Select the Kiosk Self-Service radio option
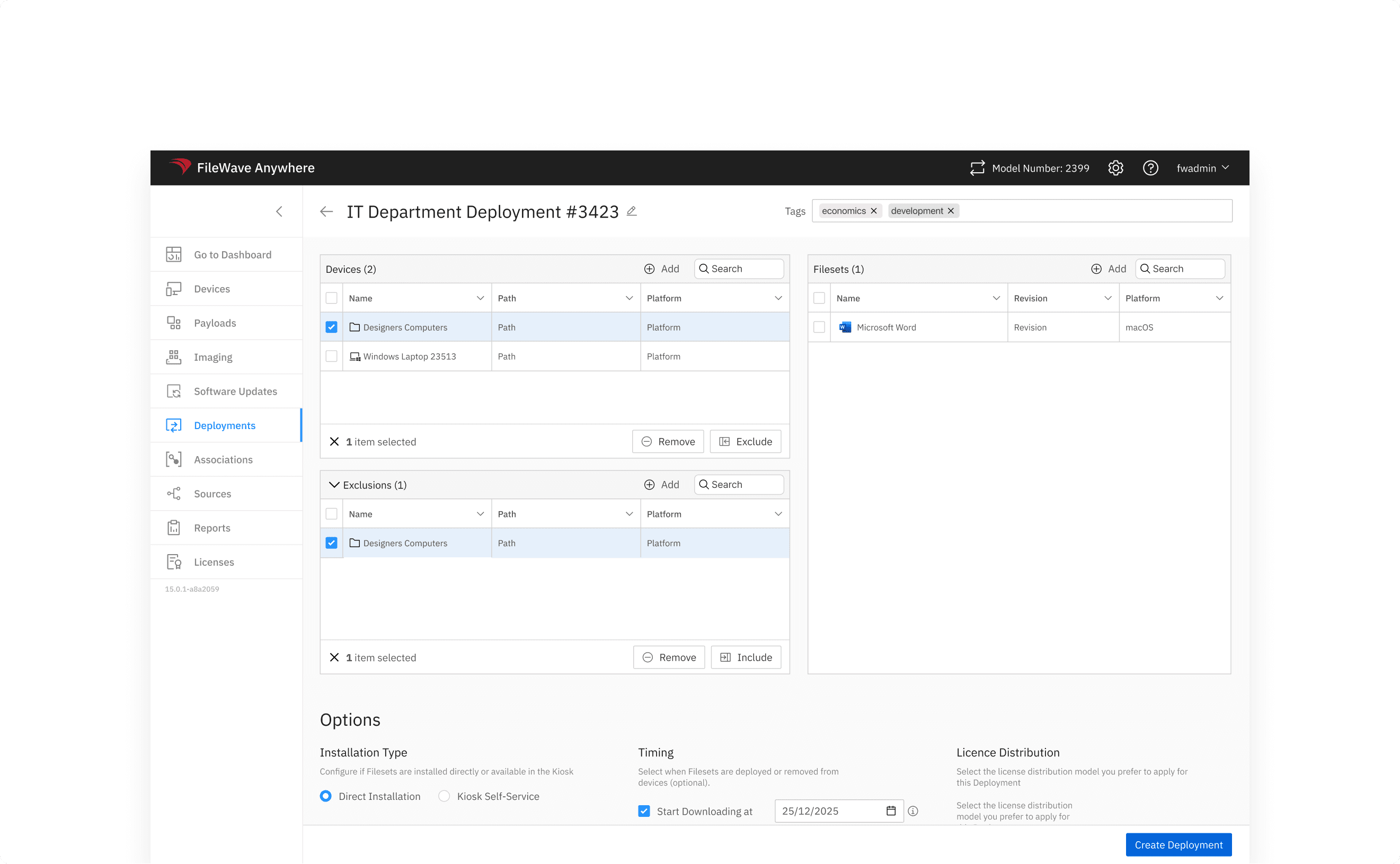The width and height of the screenshot is (1400, 864). 444,796
